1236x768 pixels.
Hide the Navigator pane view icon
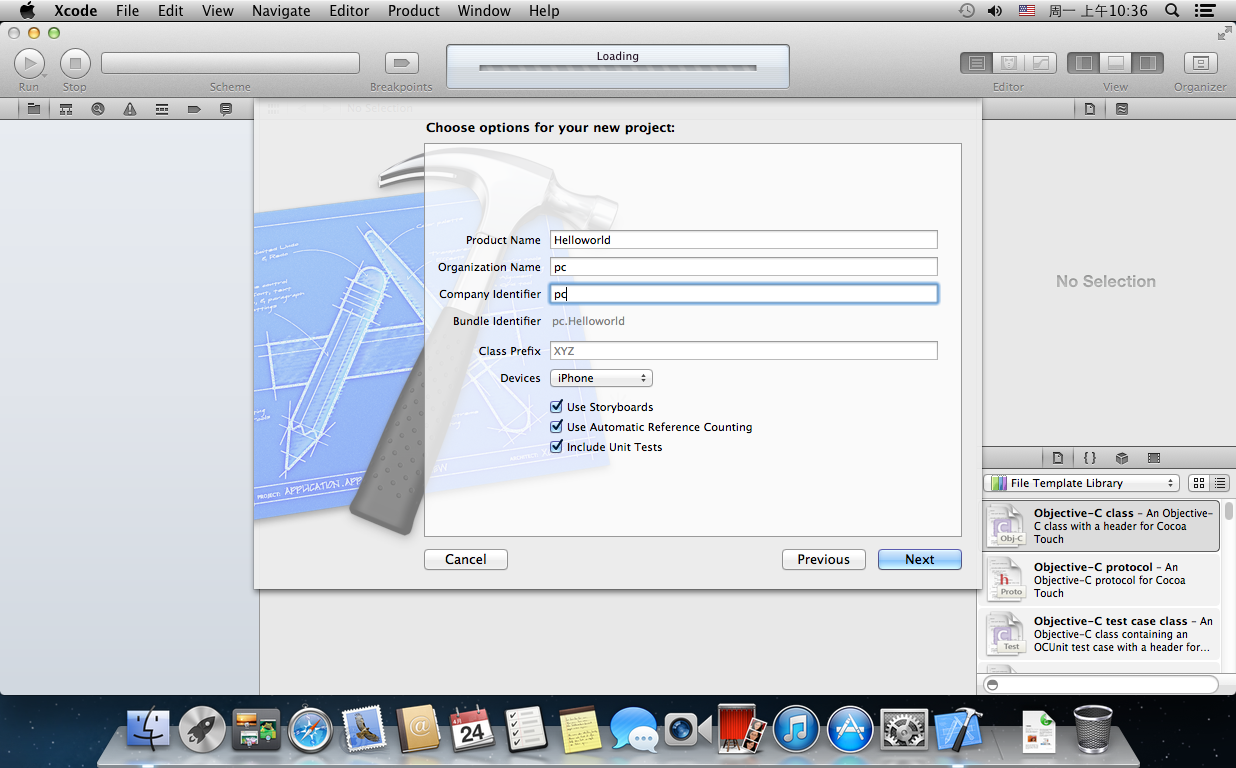1083,63
